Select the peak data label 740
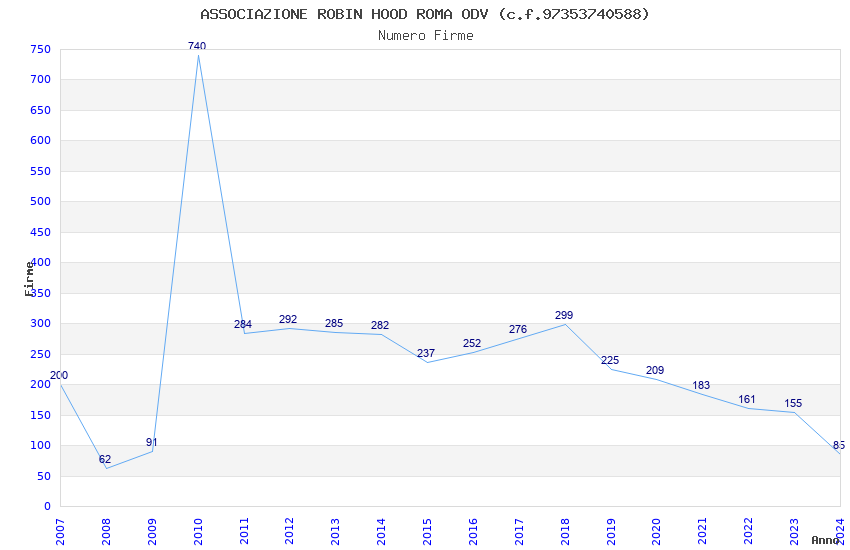This screenshot has width=850, height=550. (x=197, y=46)
